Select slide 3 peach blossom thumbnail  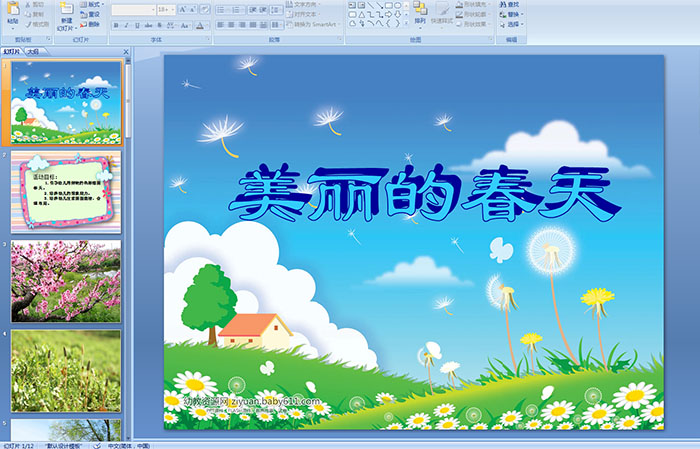click(66, 281)
